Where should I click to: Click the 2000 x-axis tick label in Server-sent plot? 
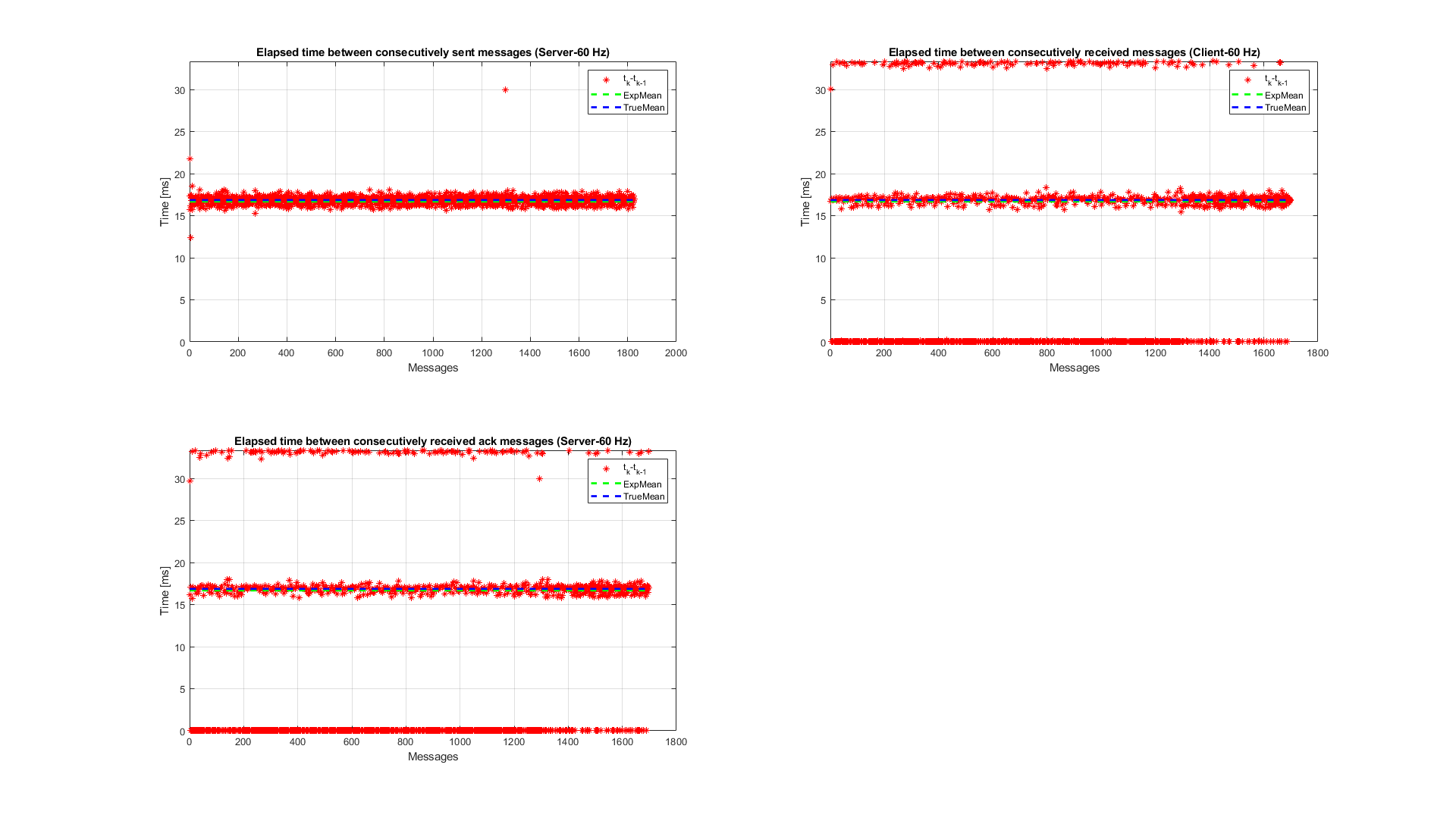pyautogui.click(x=675, y=353)
